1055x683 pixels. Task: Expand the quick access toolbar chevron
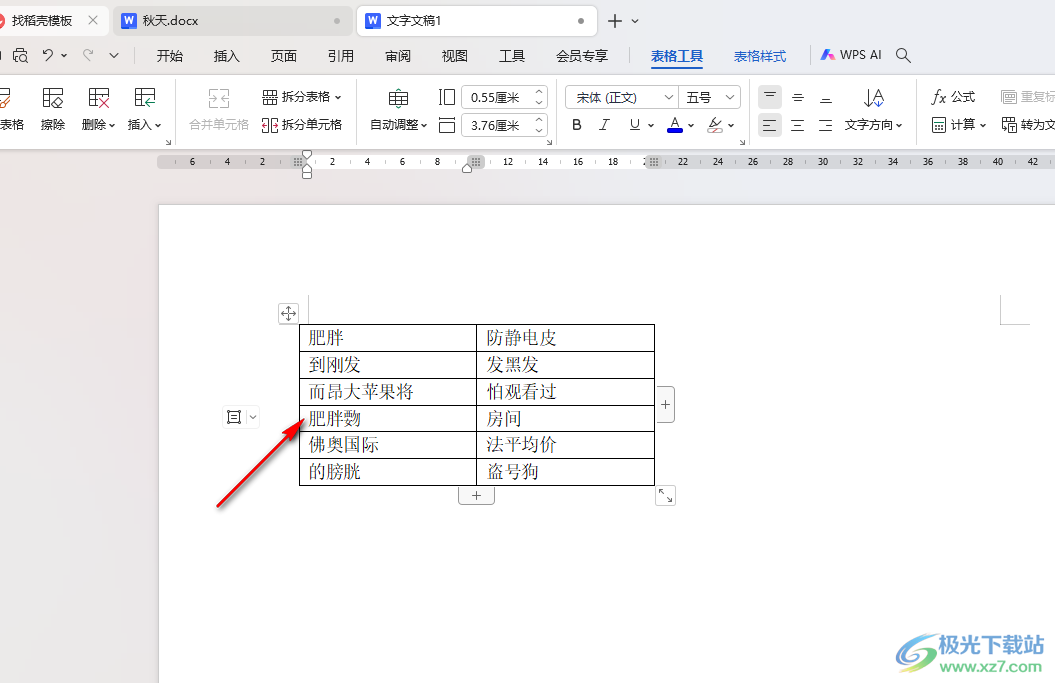click(114, 55)
